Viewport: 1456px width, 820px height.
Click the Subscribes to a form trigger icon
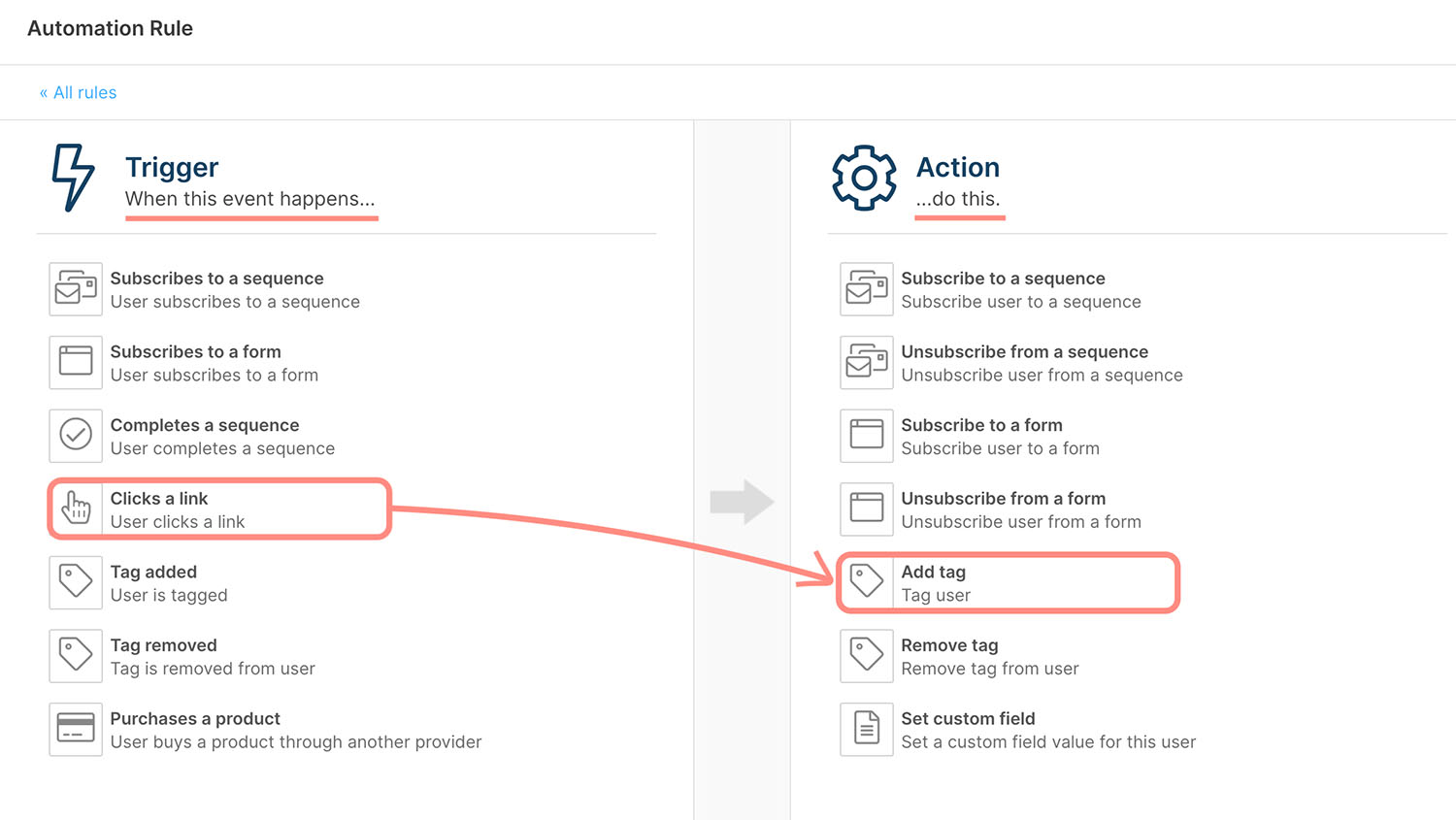[76, 362]
